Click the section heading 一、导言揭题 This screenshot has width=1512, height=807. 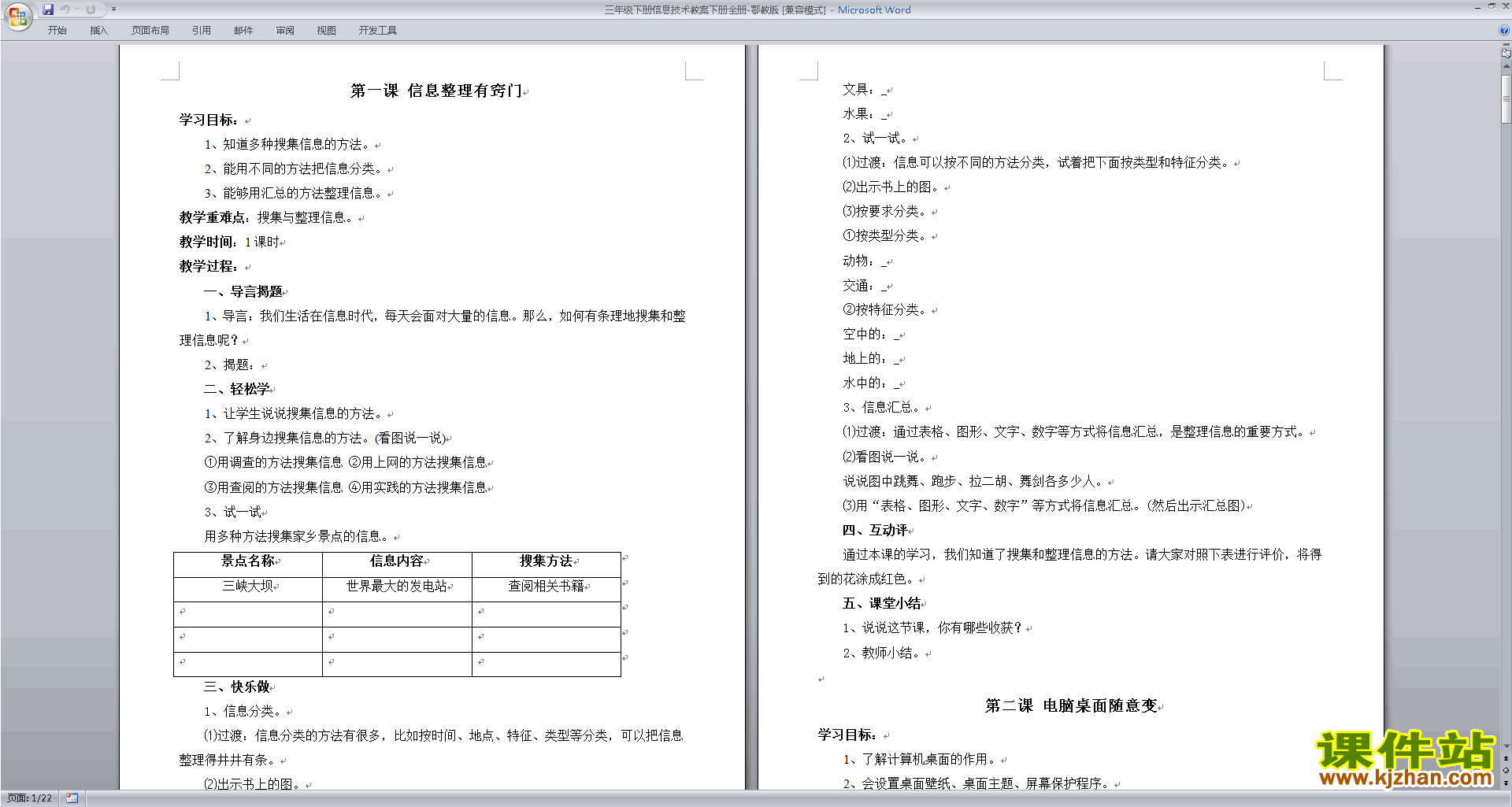pos(243,291)
